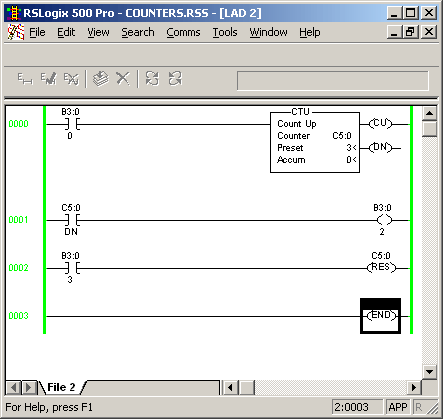
Task: Open the Help menu
Action: (310, 32)
